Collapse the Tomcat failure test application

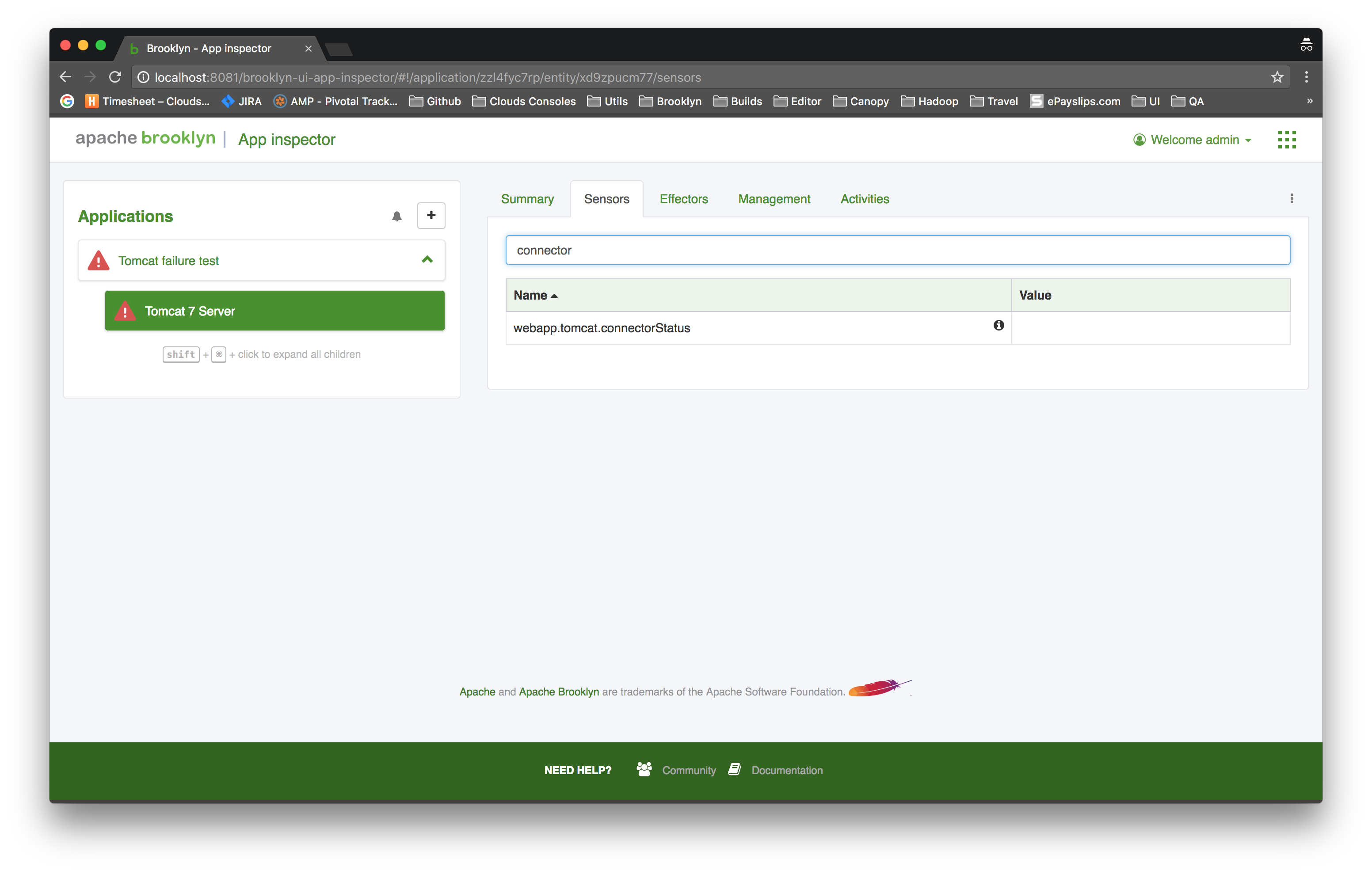427,260
